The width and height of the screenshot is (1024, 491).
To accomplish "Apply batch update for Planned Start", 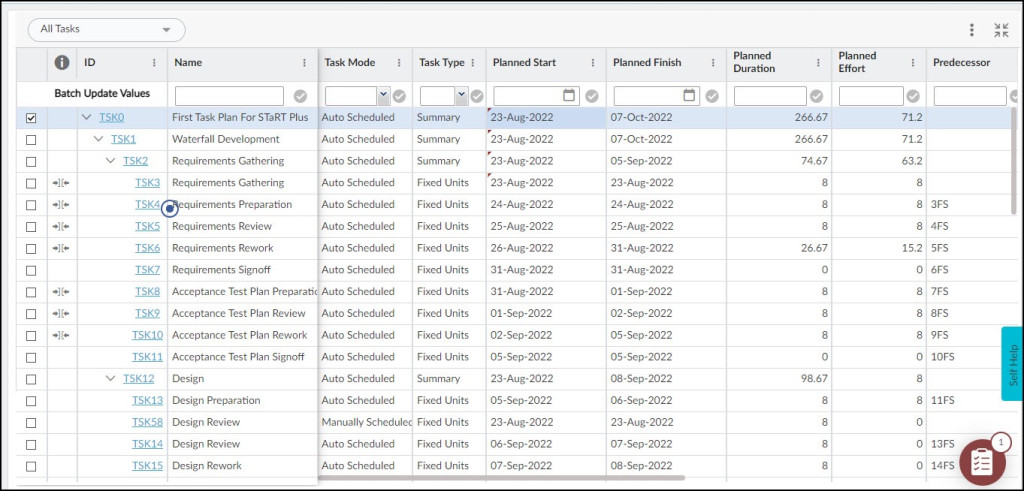I will (x=592, y=96).
